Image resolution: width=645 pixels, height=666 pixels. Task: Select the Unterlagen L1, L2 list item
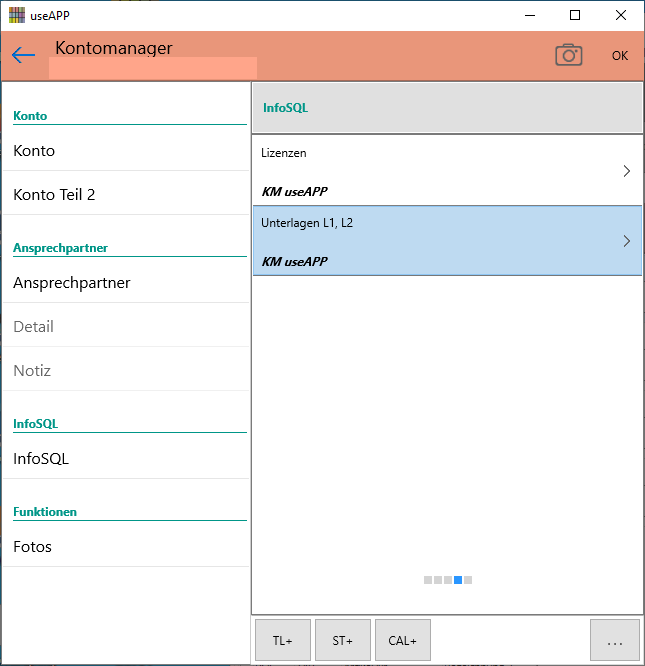(447, 241)
